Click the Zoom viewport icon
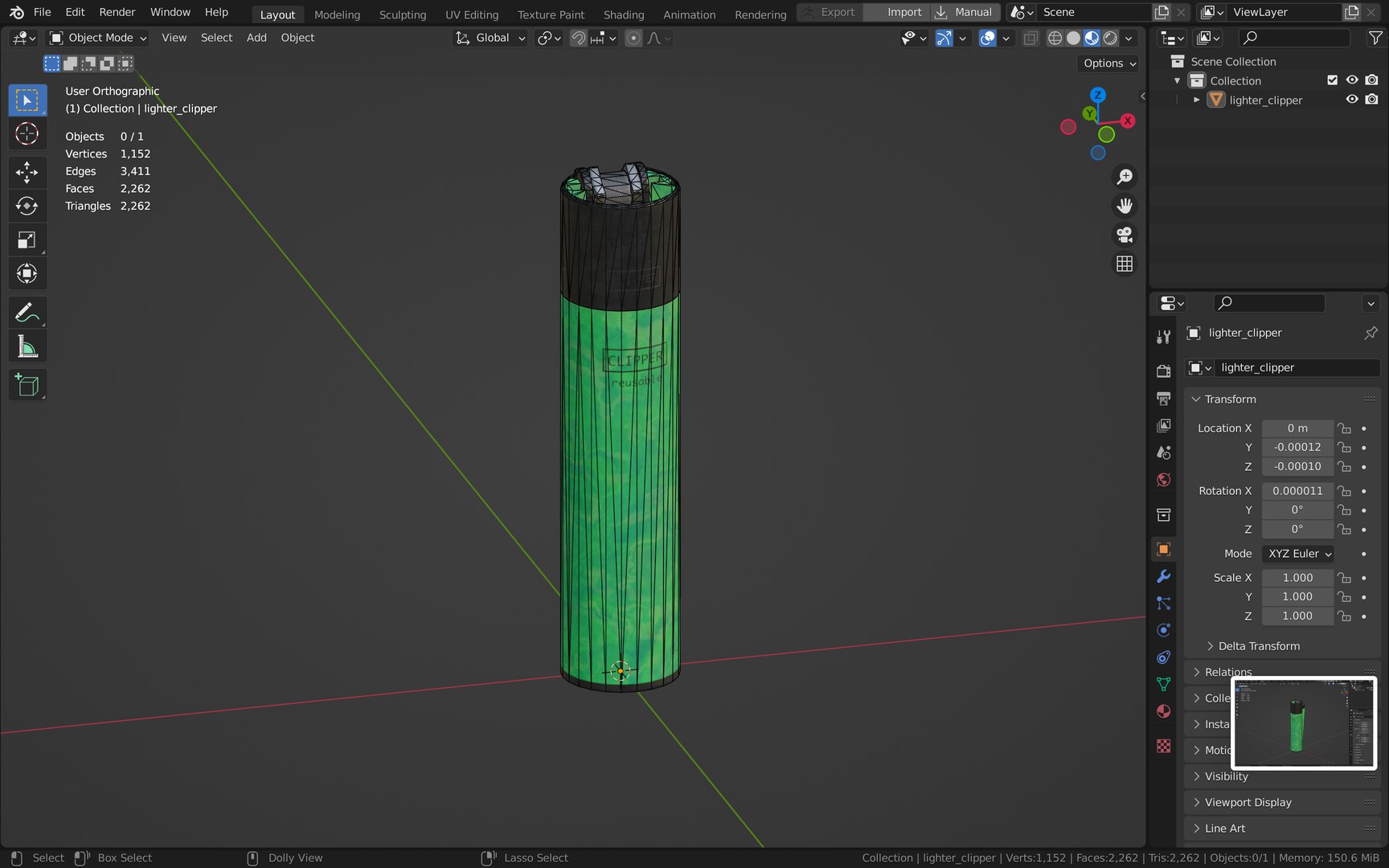Image resolution: width=1389 pixels, height=868 pixels. tap(1125, 177)
